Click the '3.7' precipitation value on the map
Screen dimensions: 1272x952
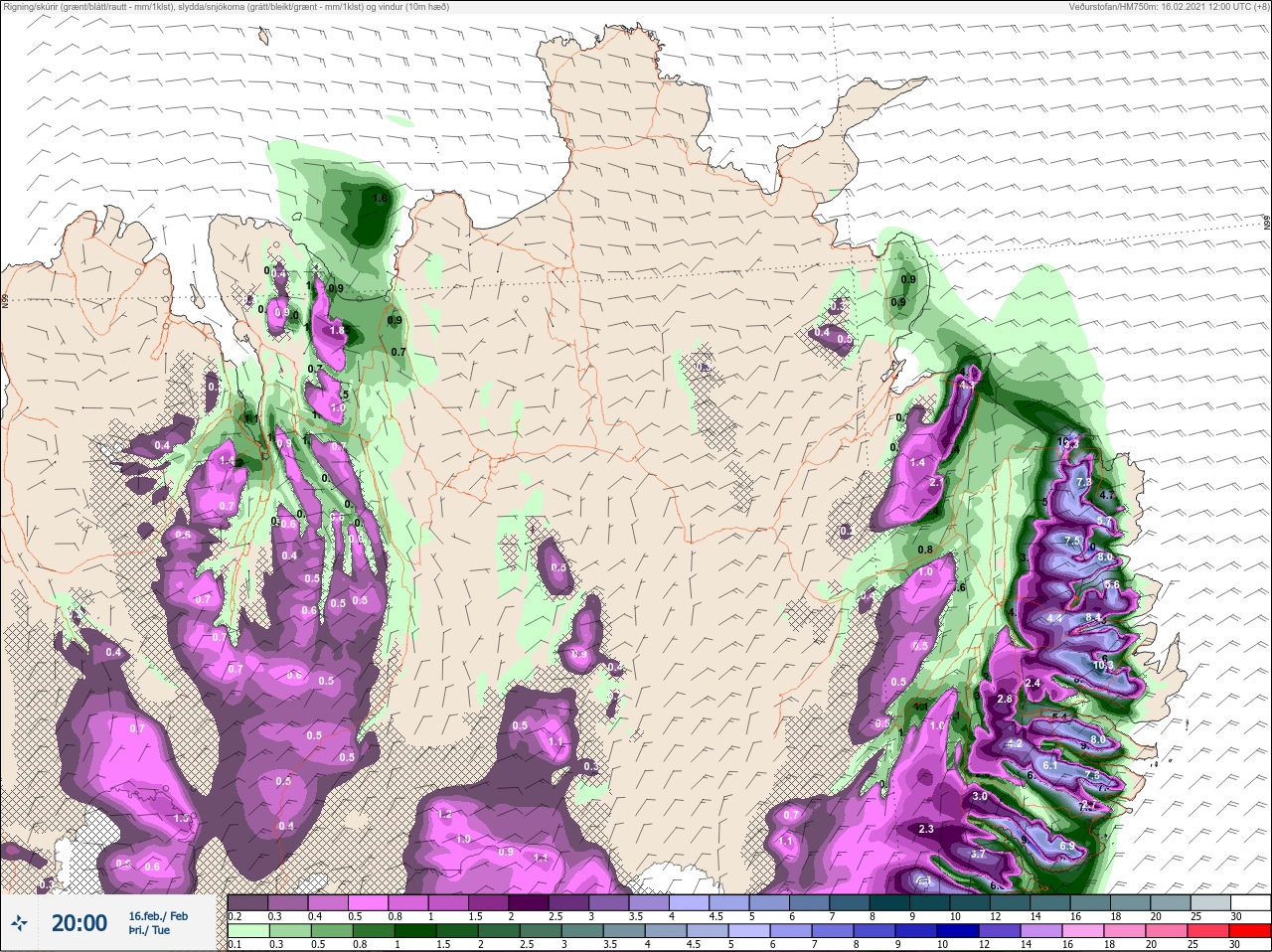pyautogui.click(x=978, y=855)
